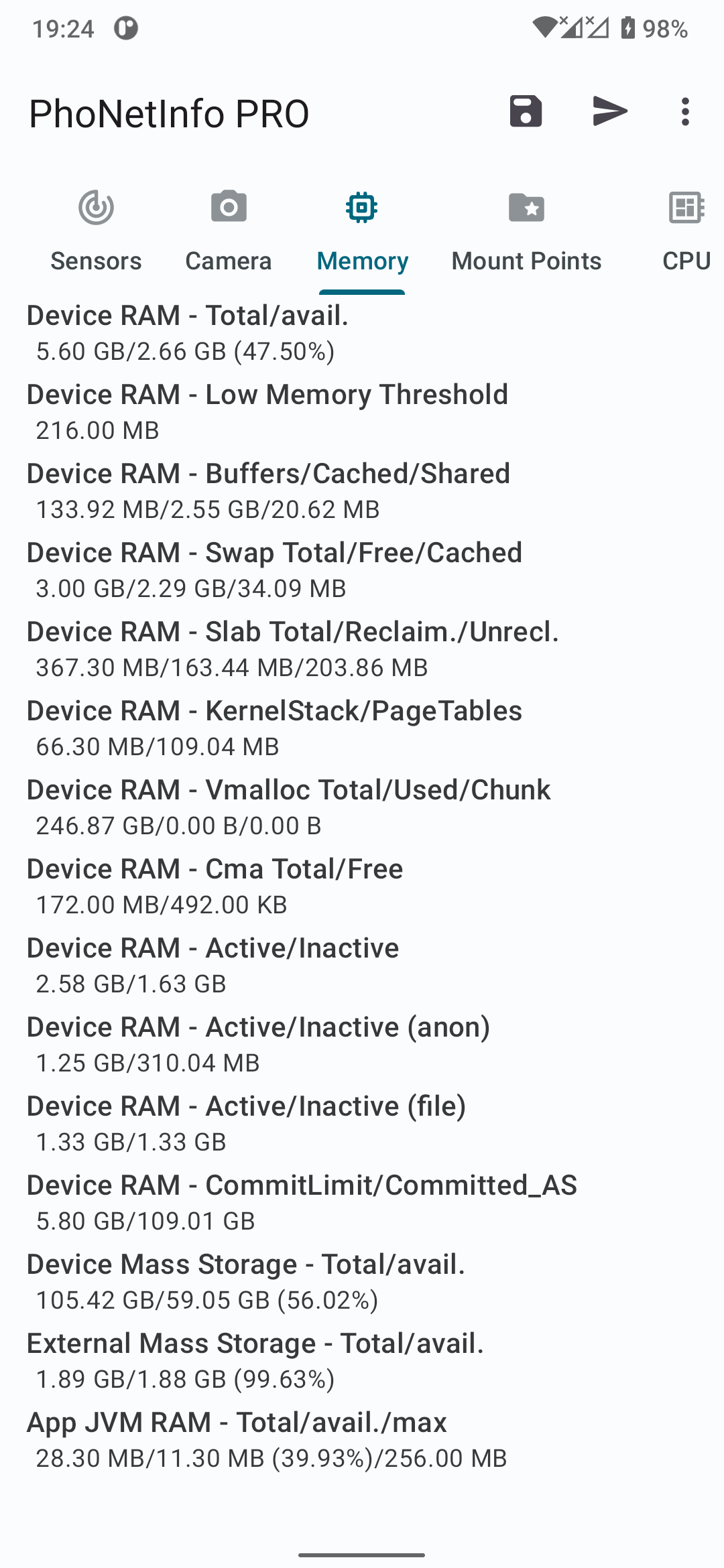Select External Mass Storage entry

(362, 1361)
